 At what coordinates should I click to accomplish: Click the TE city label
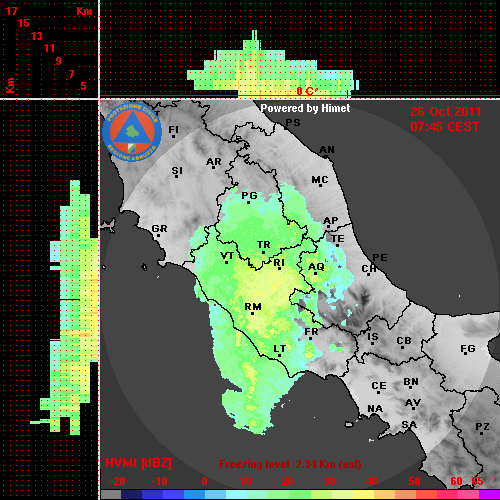(x=338, y=239)
